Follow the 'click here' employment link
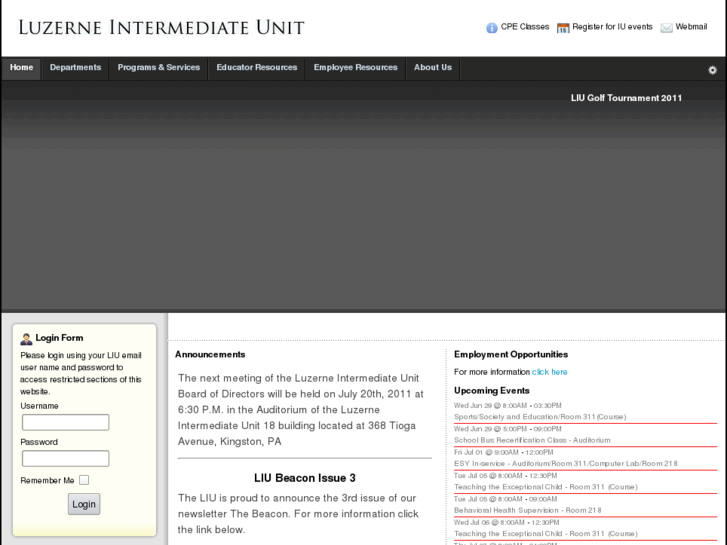 549,372
